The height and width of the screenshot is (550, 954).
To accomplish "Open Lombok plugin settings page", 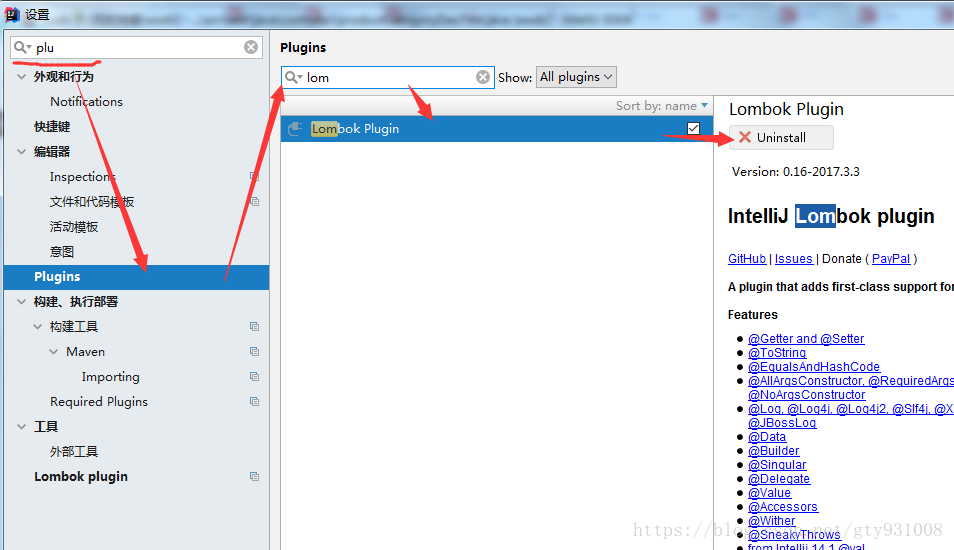I will tap(81, 476).
